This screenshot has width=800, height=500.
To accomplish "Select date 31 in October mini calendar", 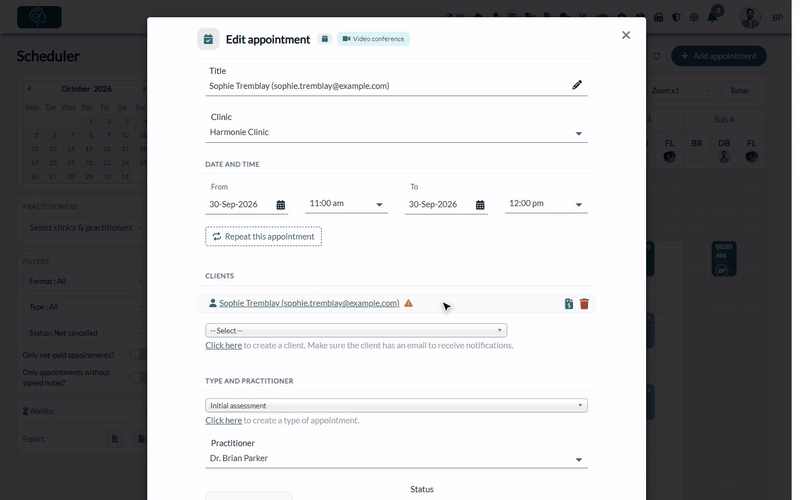I will [x=125, y=177].
